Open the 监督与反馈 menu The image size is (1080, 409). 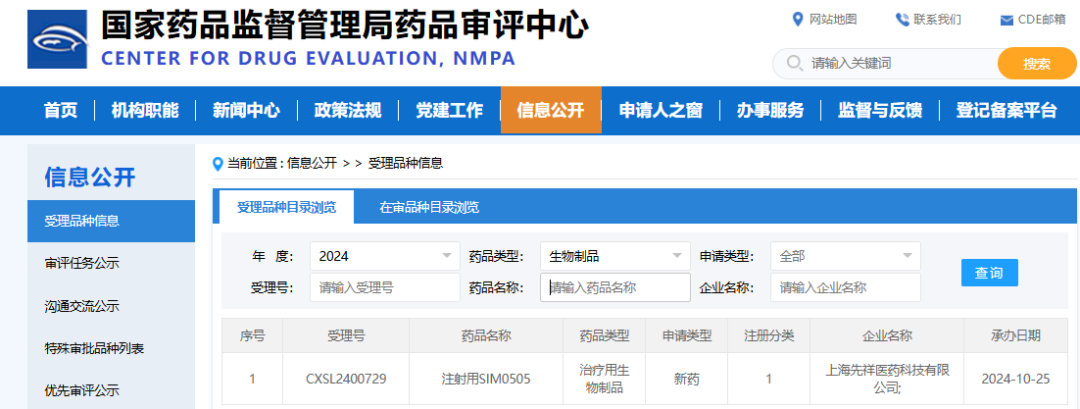tap(880, 110)
